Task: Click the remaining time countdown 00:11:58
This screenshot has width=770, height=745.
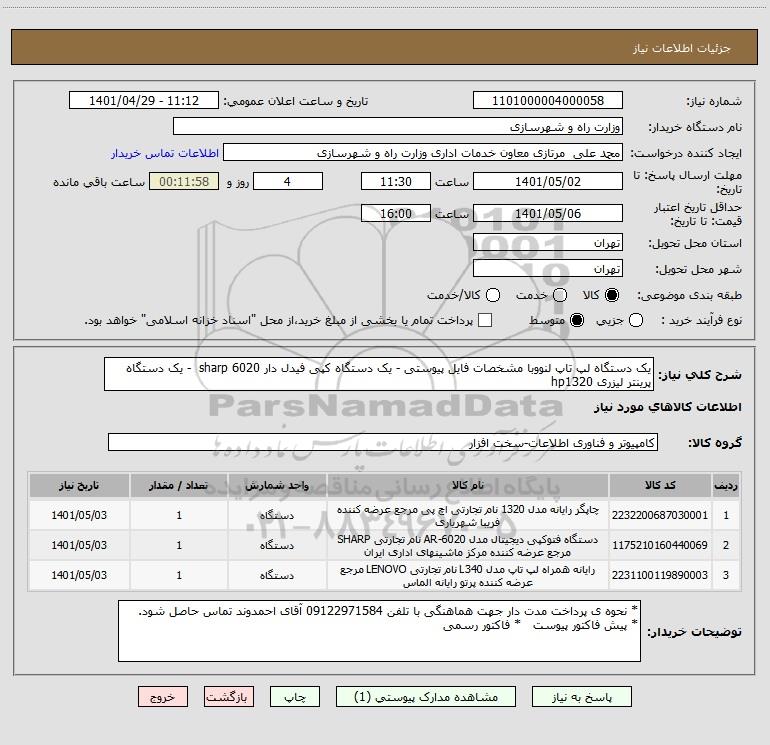Action: pyautogui.click(x=184, y=181)
